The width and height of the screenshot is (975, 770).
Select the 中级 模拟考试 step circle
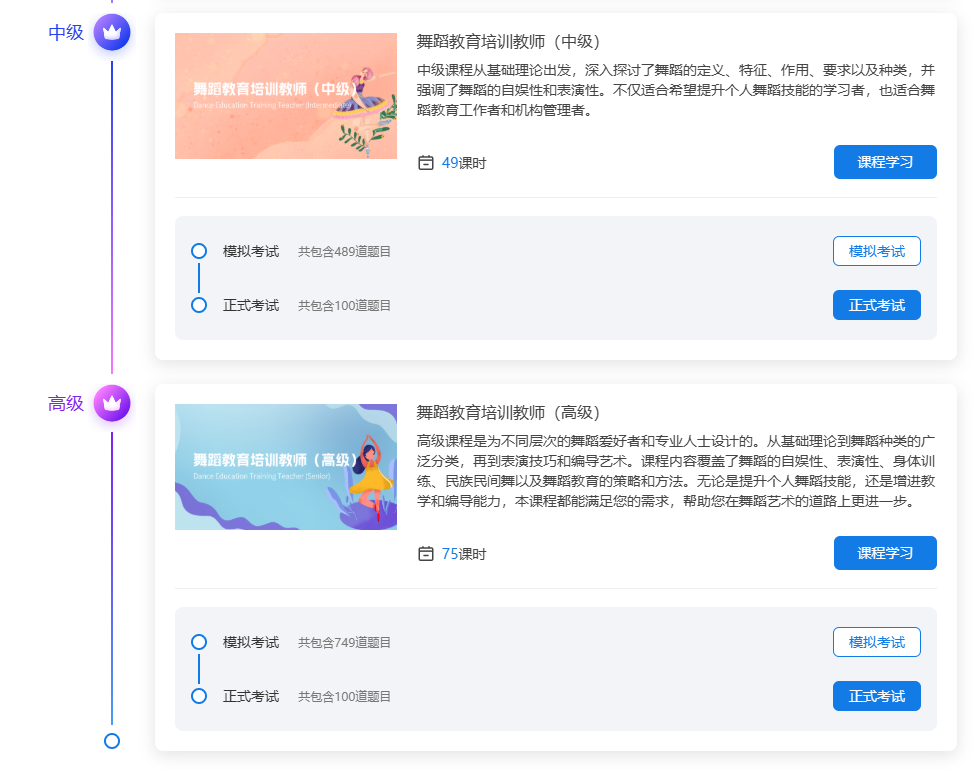coord(199,251)
